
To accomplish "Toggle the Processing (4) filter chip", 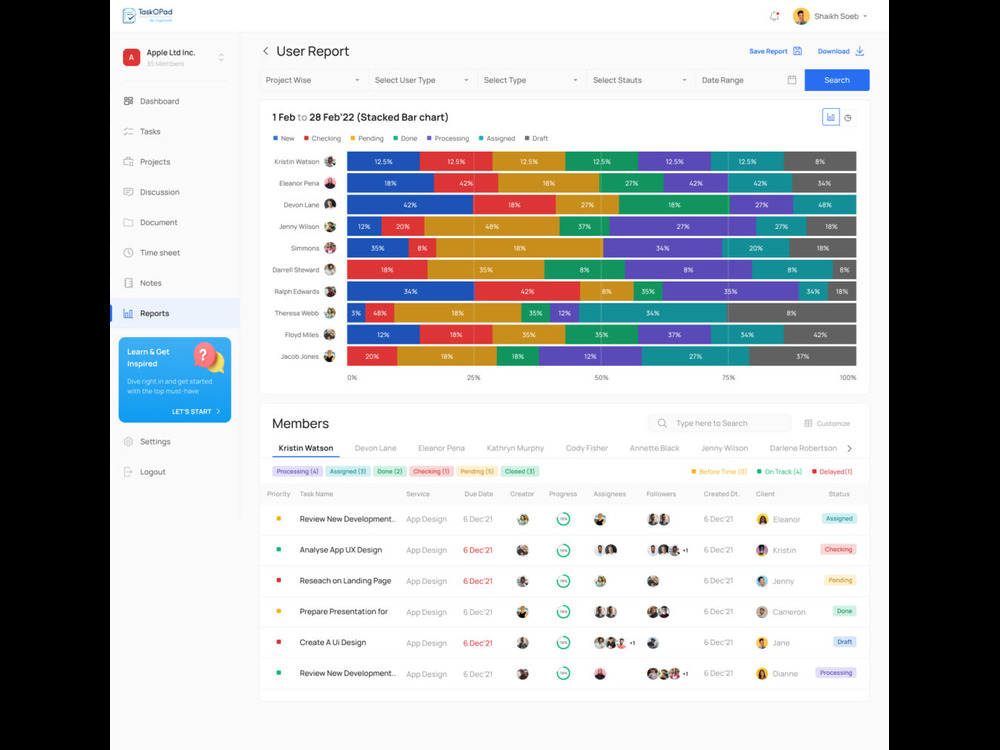I will [x=297, y=471].
